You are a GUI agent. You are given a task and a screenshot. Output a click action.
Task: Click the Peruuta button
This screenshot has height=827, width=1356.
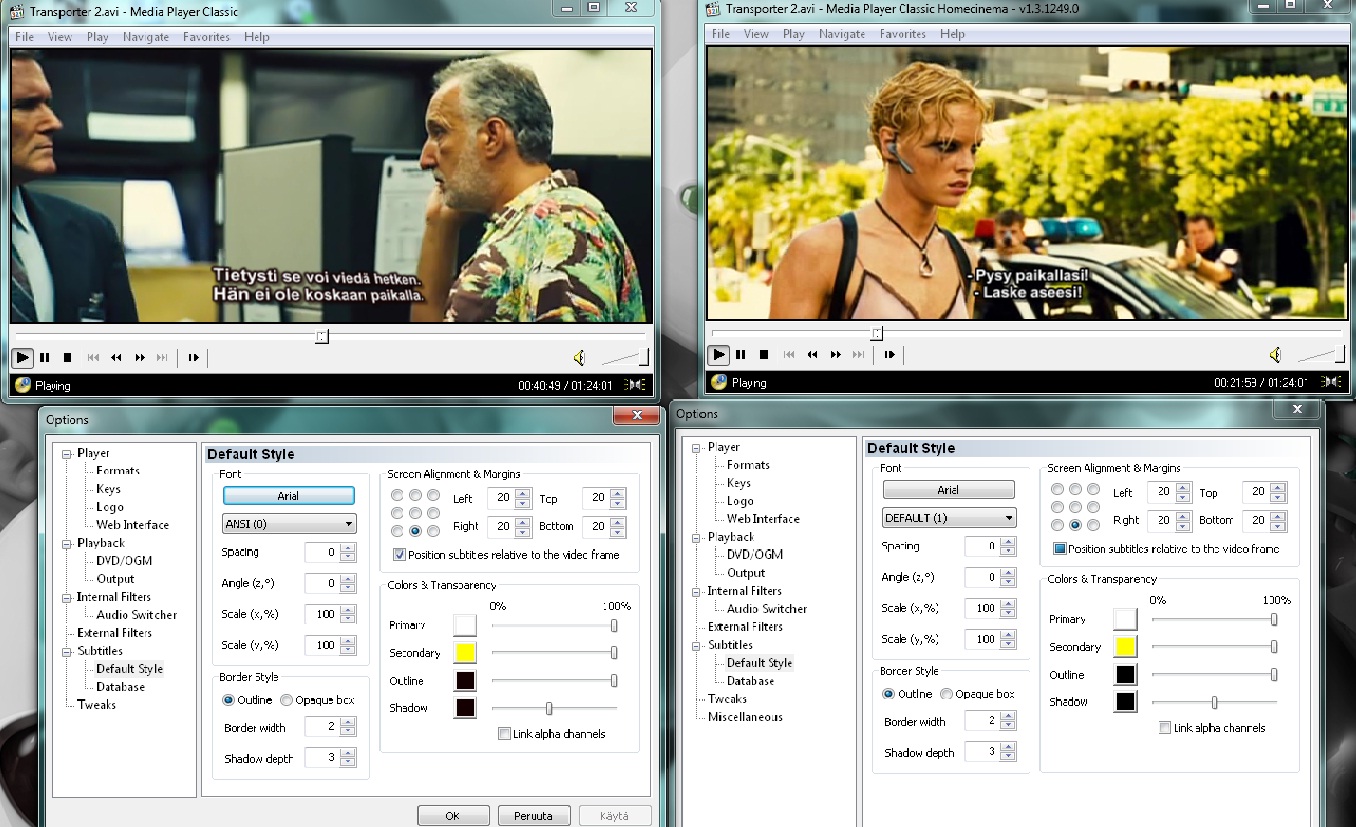pos(534,816)
